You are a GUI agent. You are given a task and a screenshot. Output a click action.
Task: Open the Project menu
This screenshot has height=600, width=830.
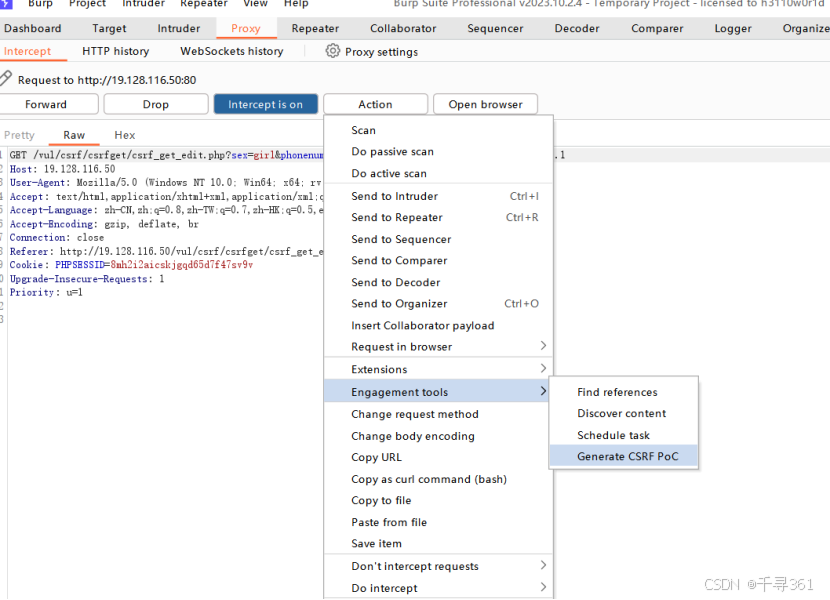[x=87, y=4]
